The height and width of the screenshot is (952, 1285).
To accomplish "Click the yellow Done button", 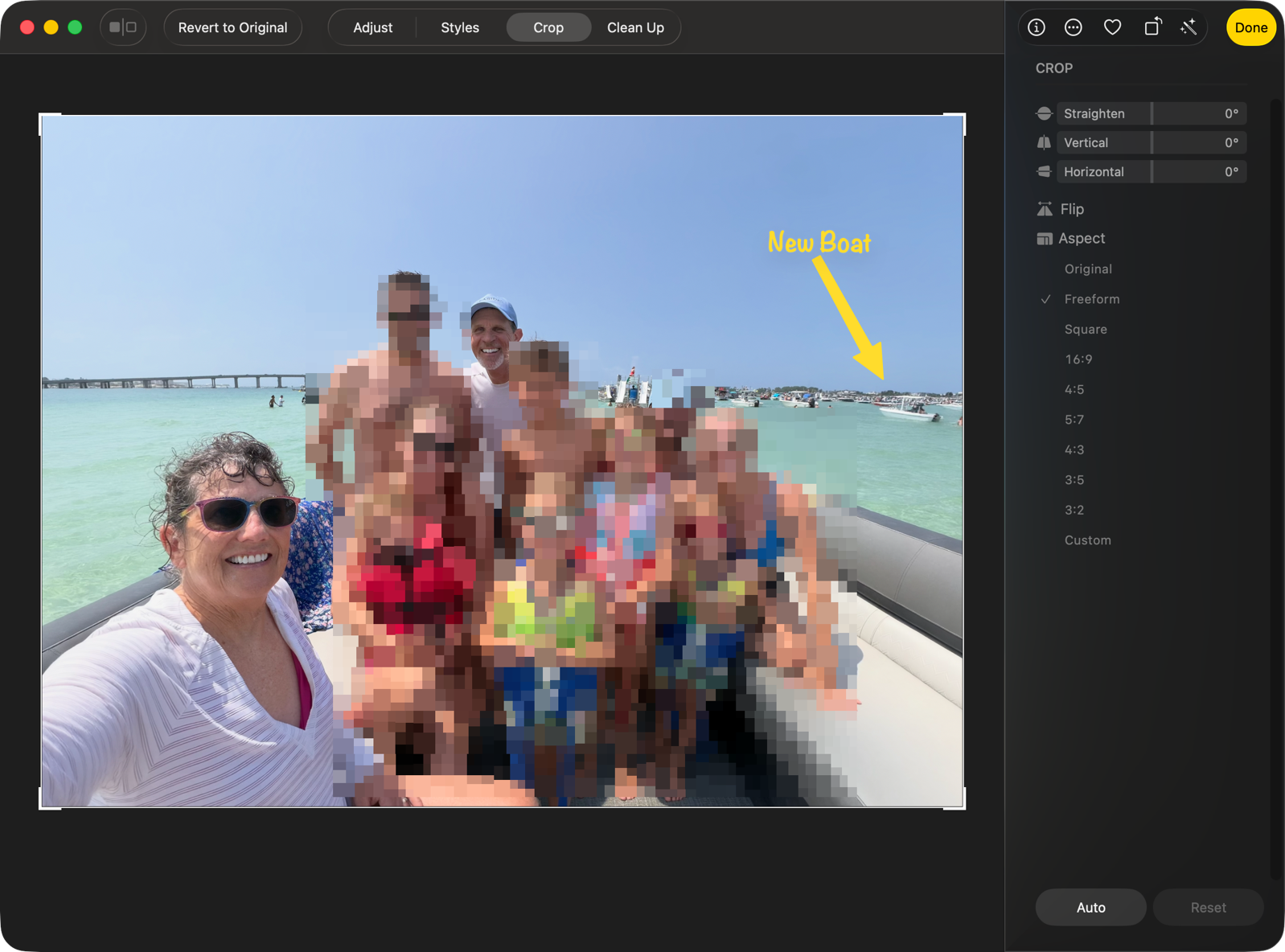I will (x=1250, y=27).
